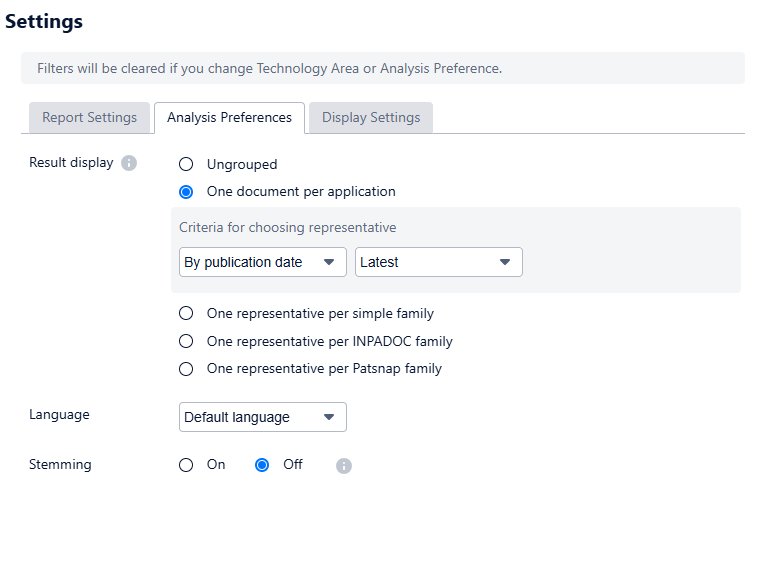Click the Settings page heading
The image size is (767, 566).
tap(44, 21)
